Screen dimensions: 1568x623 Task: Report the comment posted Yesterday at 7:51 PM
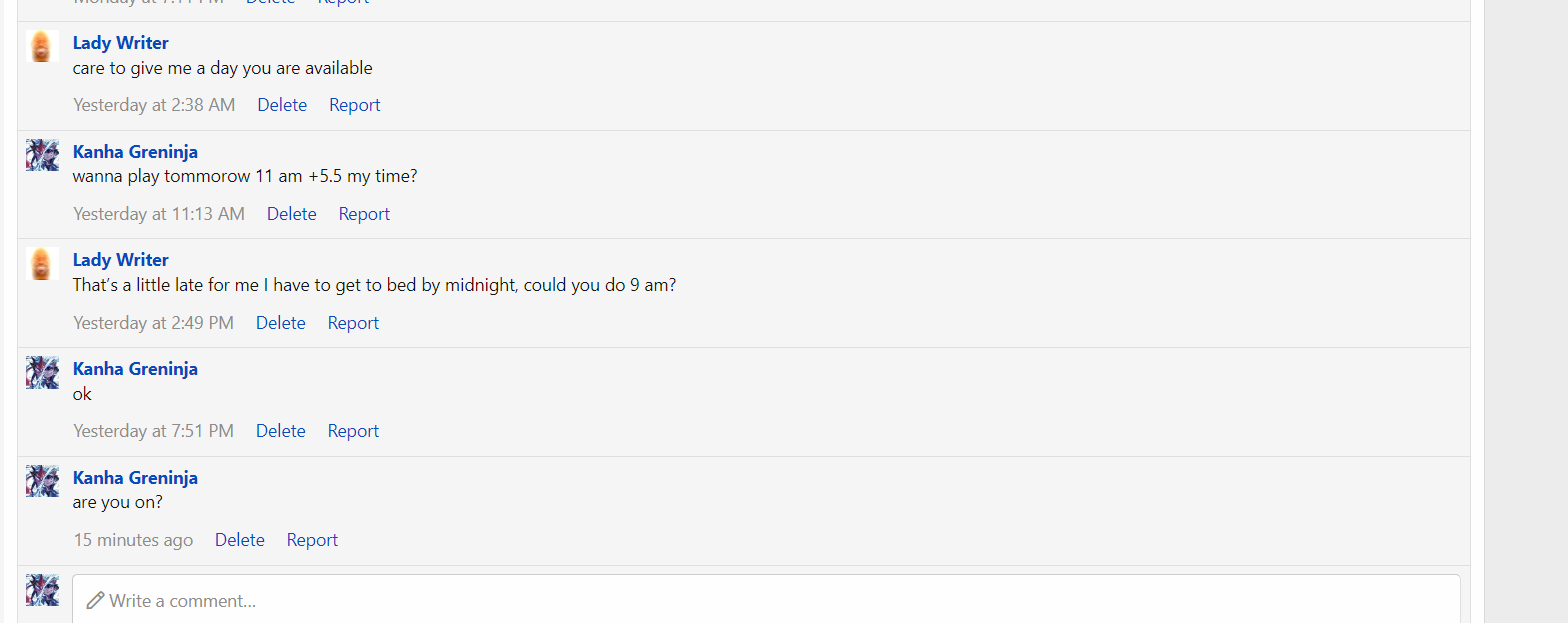pyautogui.click(x=353, y=431)
